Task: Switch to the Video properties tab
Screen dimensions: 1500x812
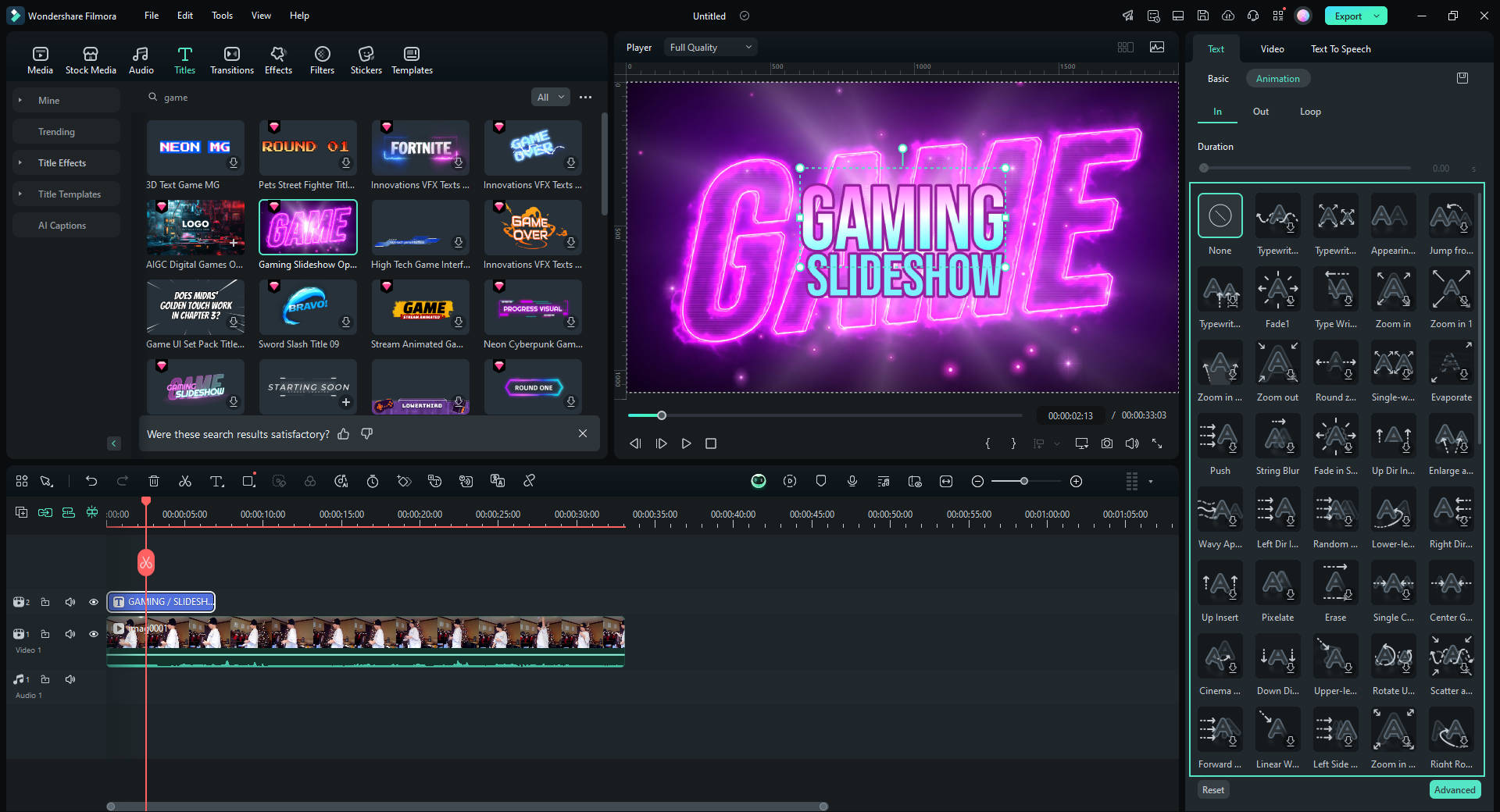Action: click(x=1272, y=48)
